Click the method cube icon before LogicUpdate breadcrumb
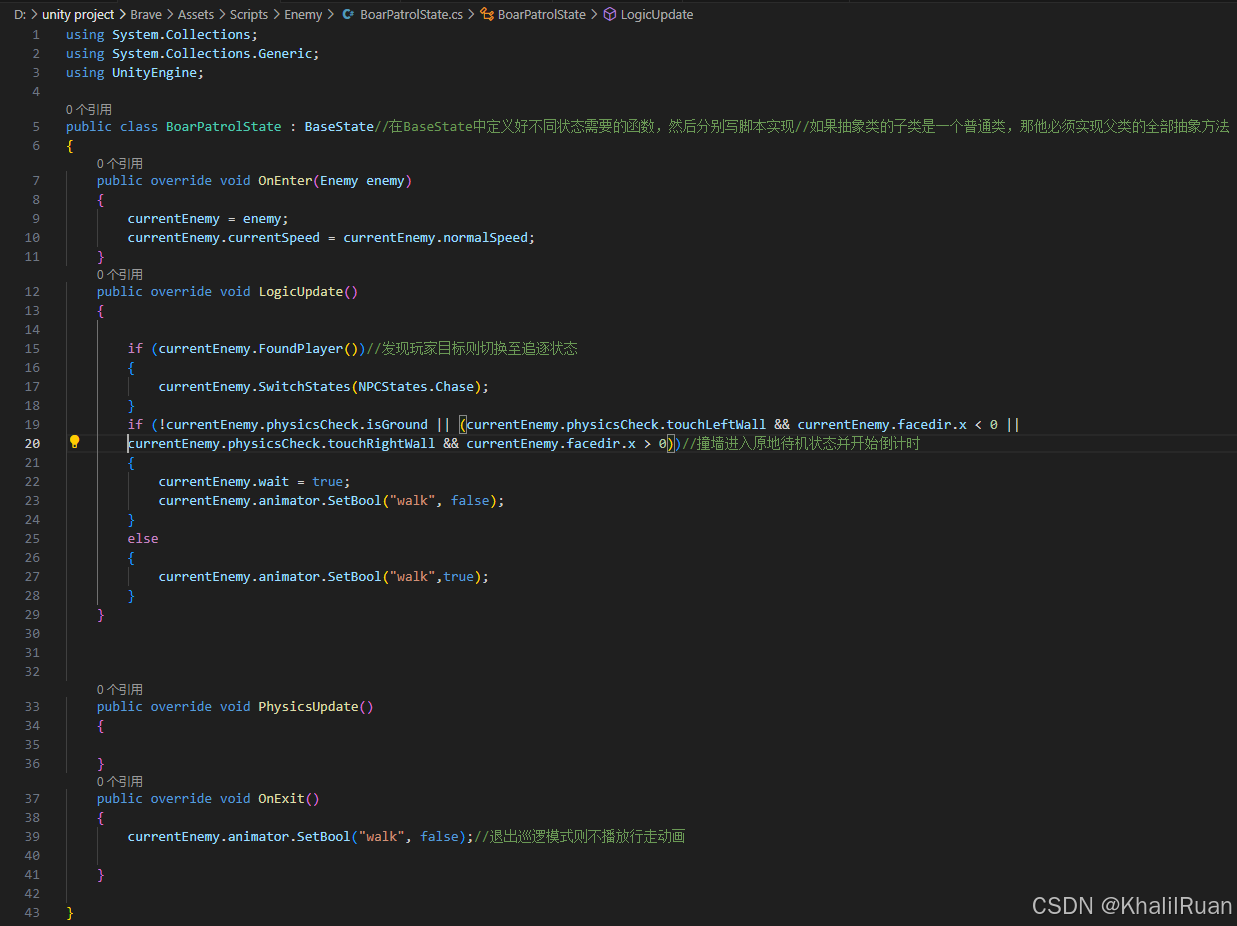 click(609, 14)
